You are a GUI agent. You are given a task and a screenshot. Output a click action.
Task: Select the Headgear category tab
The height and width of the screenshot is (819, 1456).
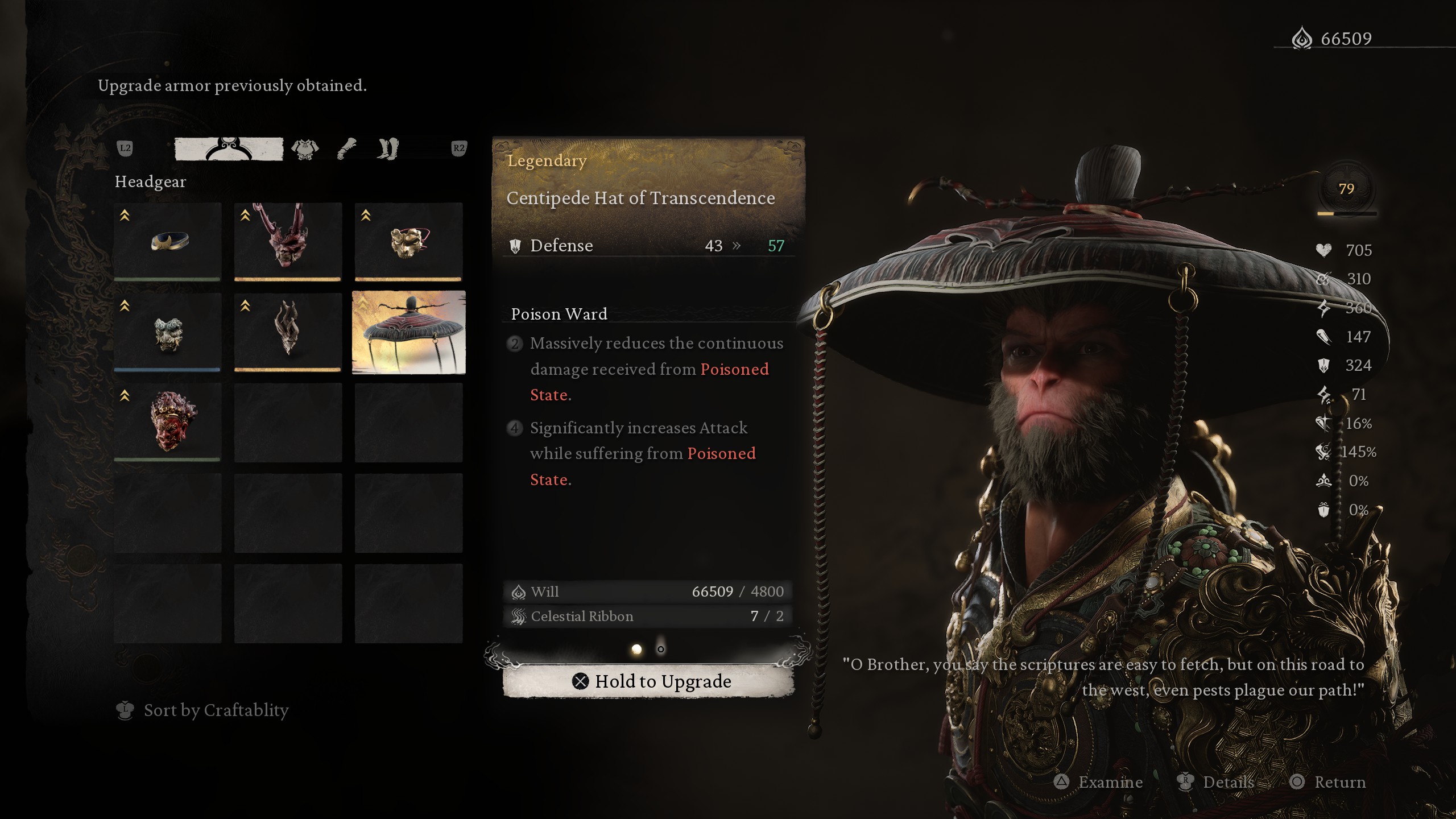point(229,149)
